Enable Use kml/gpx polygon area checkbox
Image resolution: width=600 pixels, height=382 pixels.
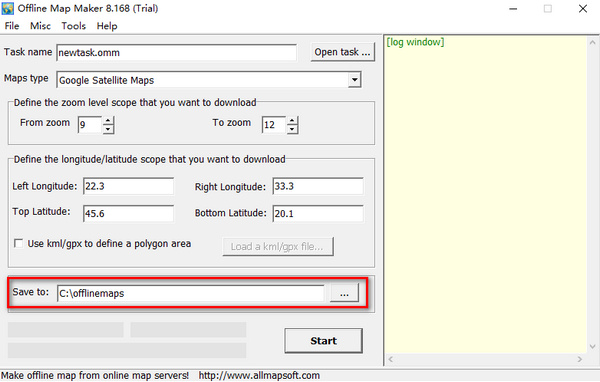[18, 243]
